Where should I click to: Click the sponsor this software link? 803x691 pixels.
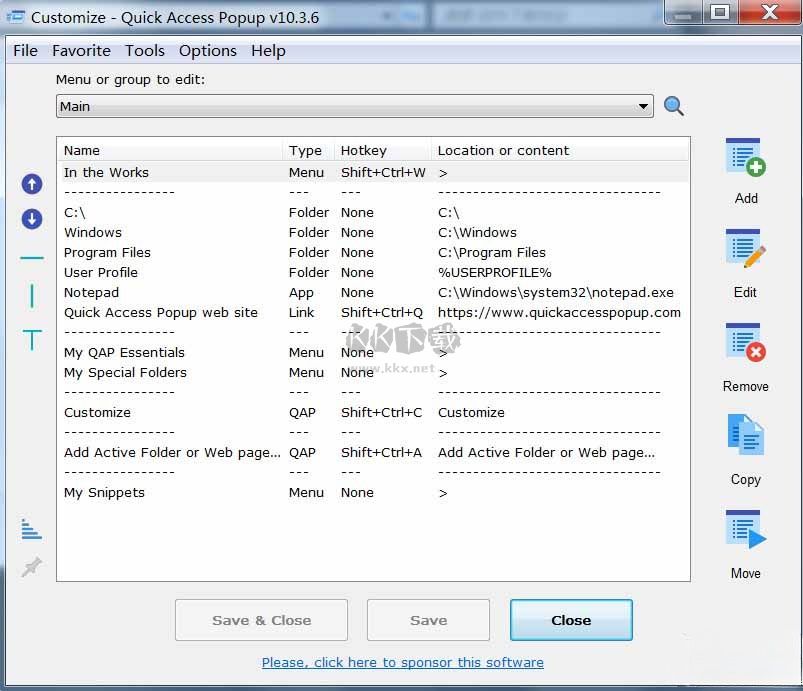[x=402, y=662]
